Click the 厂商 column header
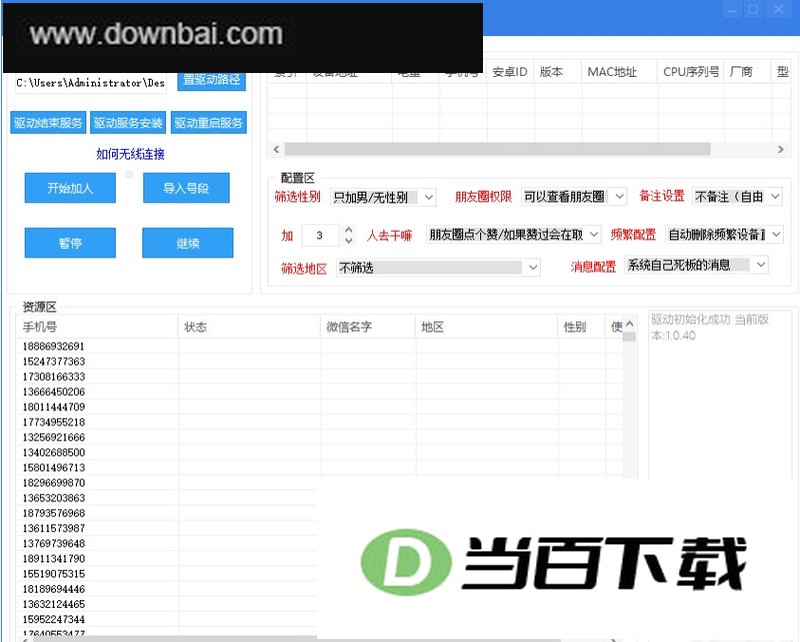800x642 pixels. click(x=747, y=72)
